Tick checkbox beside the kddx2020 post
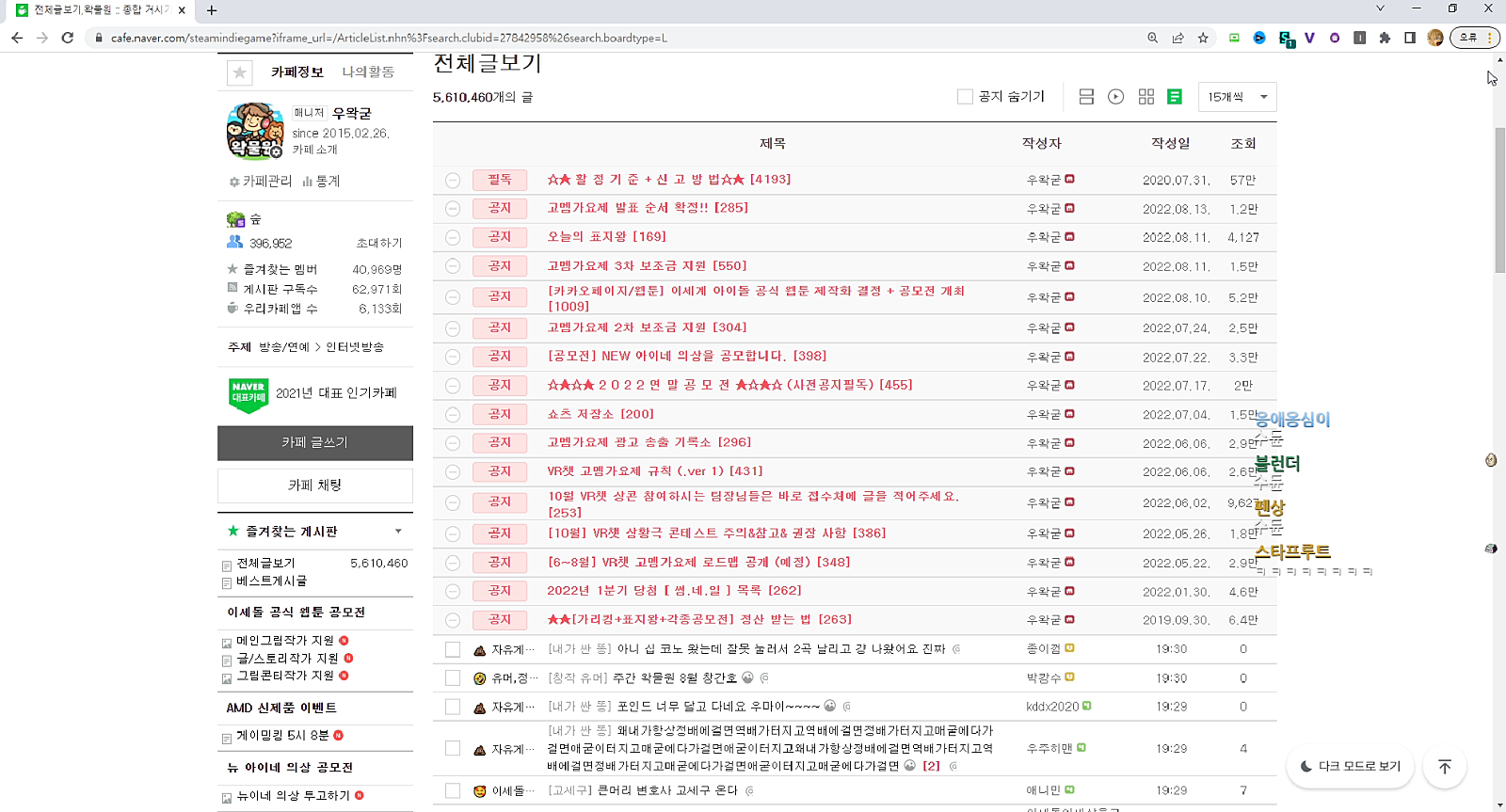Screen dimensions: 1506x812 click(453, 707)
